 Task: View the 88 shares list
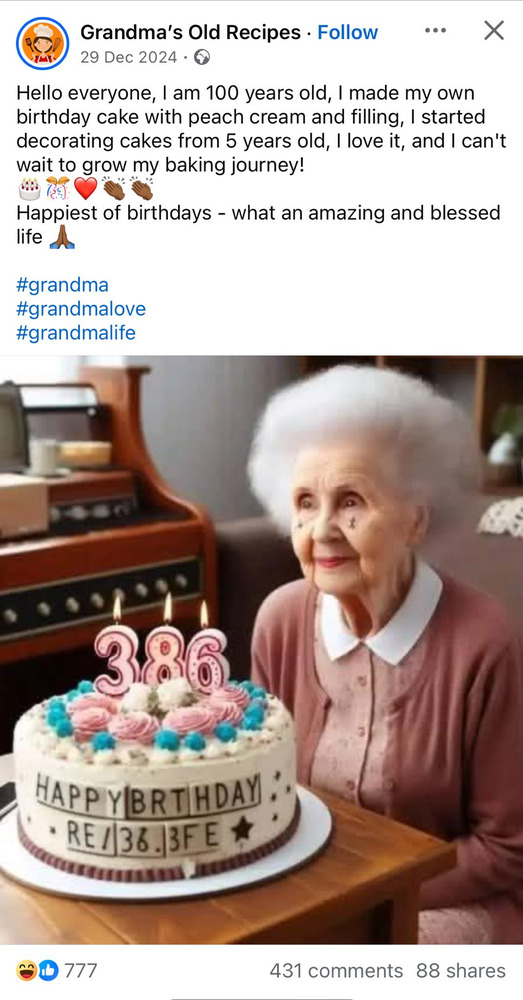tap(461, 971)
